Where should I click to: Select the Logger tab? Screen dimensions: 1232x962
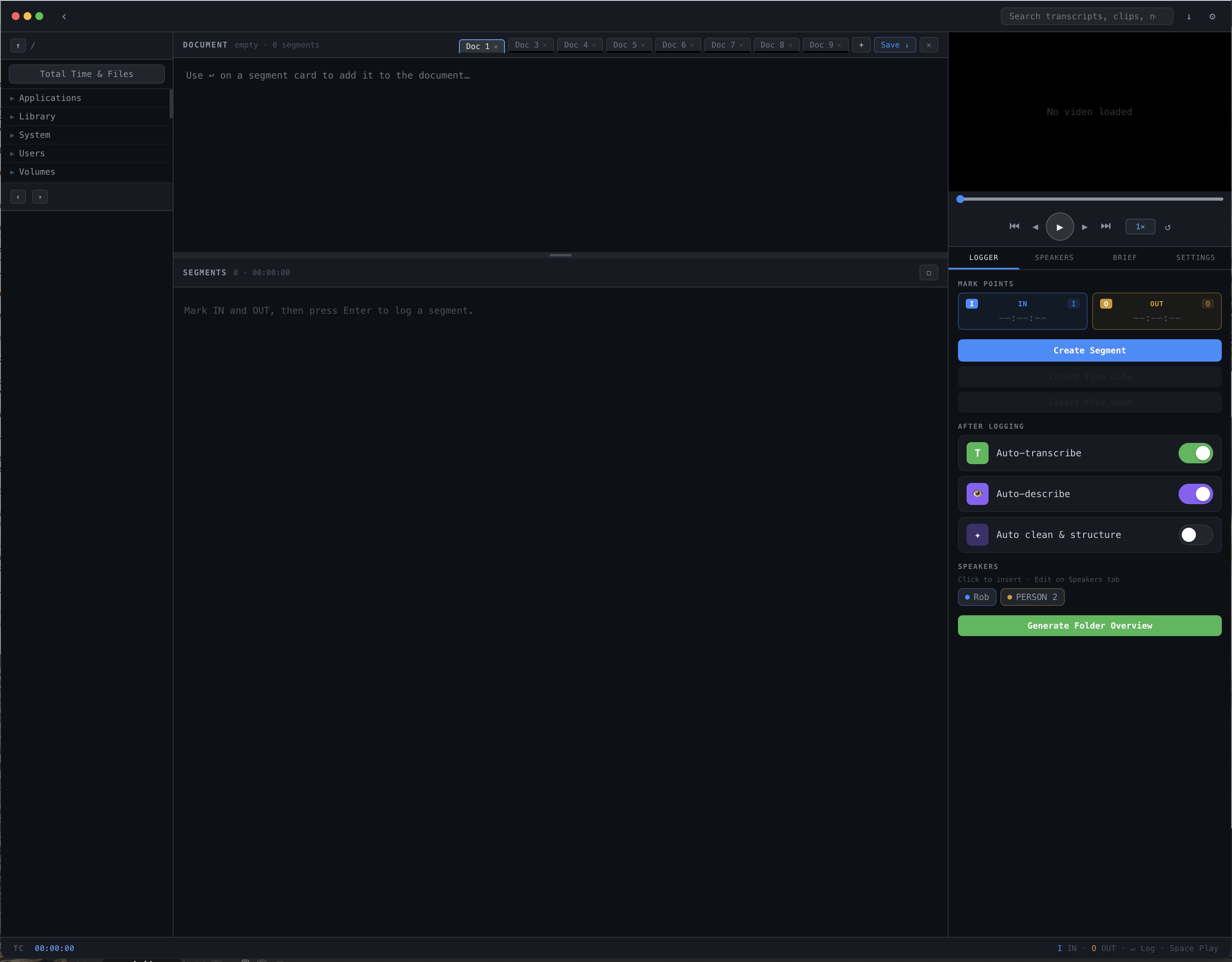(983, 258)
